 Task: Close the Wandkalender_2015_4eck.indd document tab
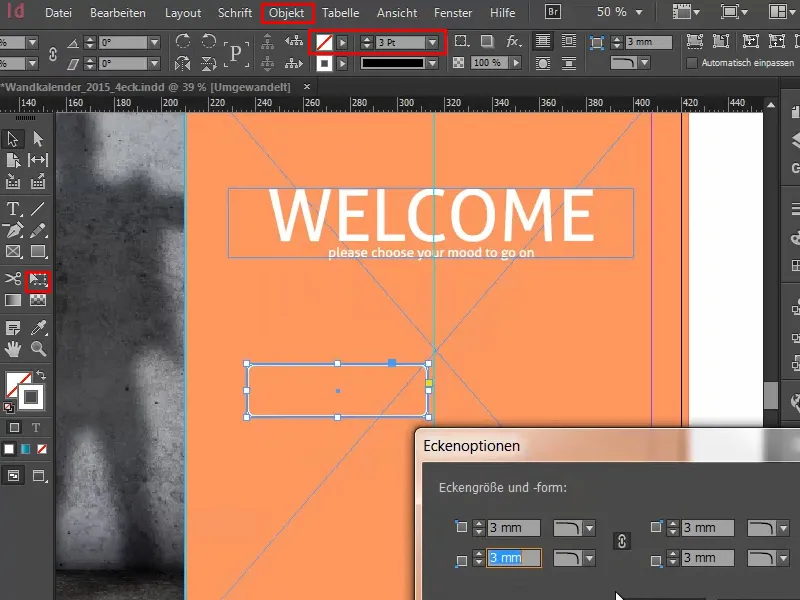coord(307,87)
